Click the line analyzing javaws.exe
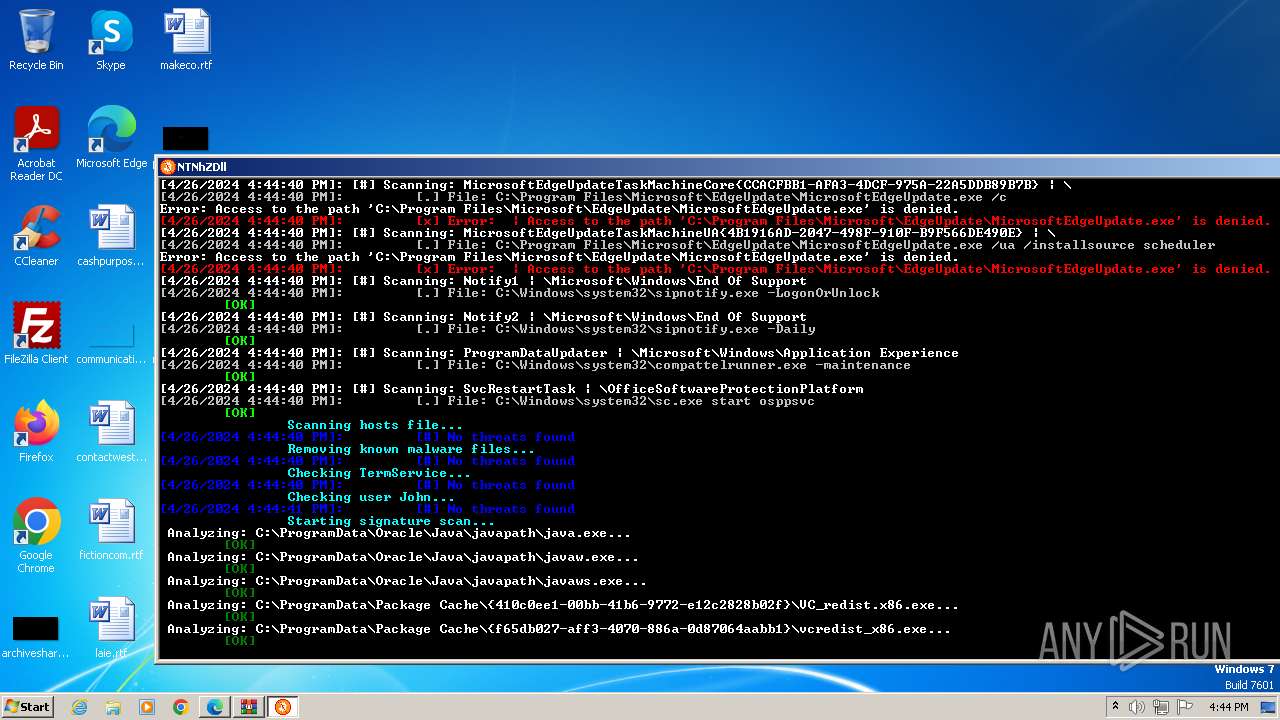 point(407,581)
